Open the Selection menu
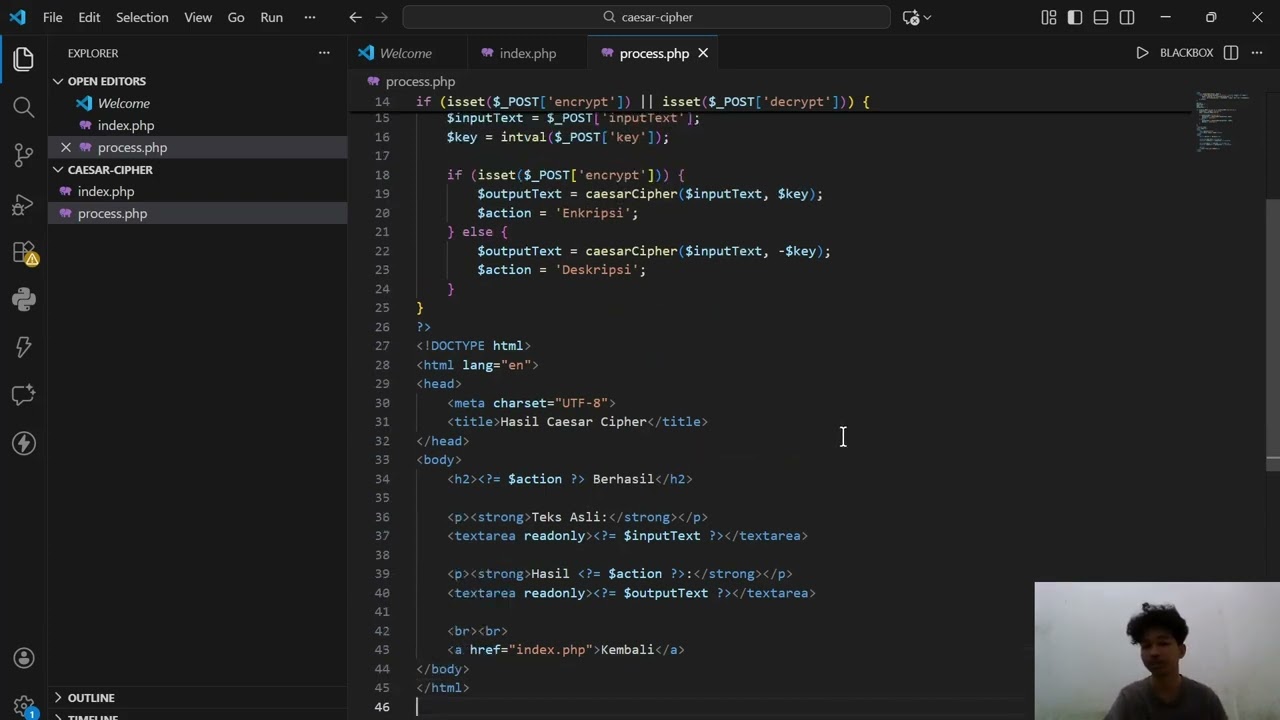Image resolution: width=1280 pixels, height=720 pixels. click(x=142, y=17)
